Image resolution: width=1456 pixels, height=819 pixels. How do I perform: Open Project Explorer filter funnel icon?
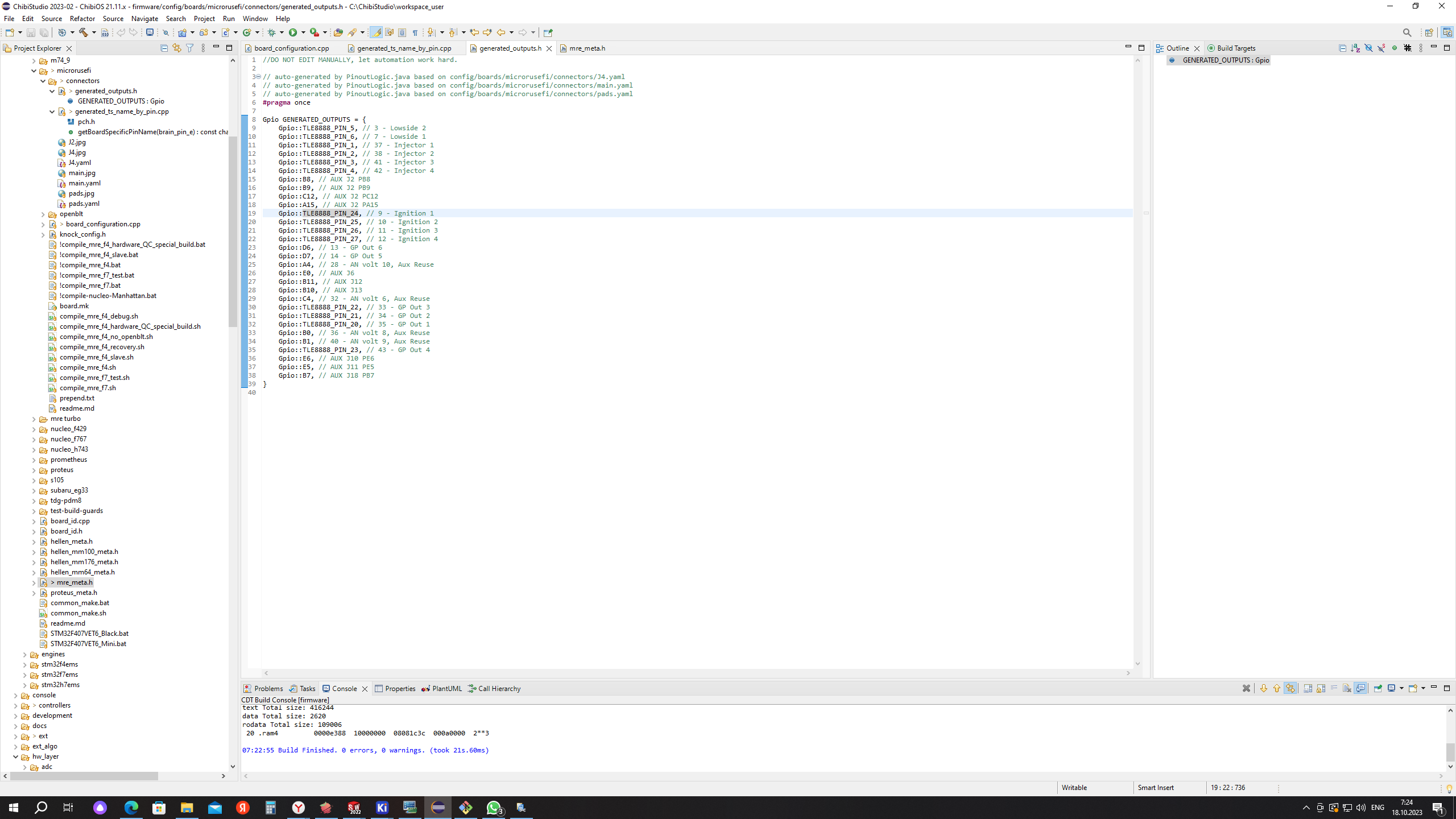(189, 48)
